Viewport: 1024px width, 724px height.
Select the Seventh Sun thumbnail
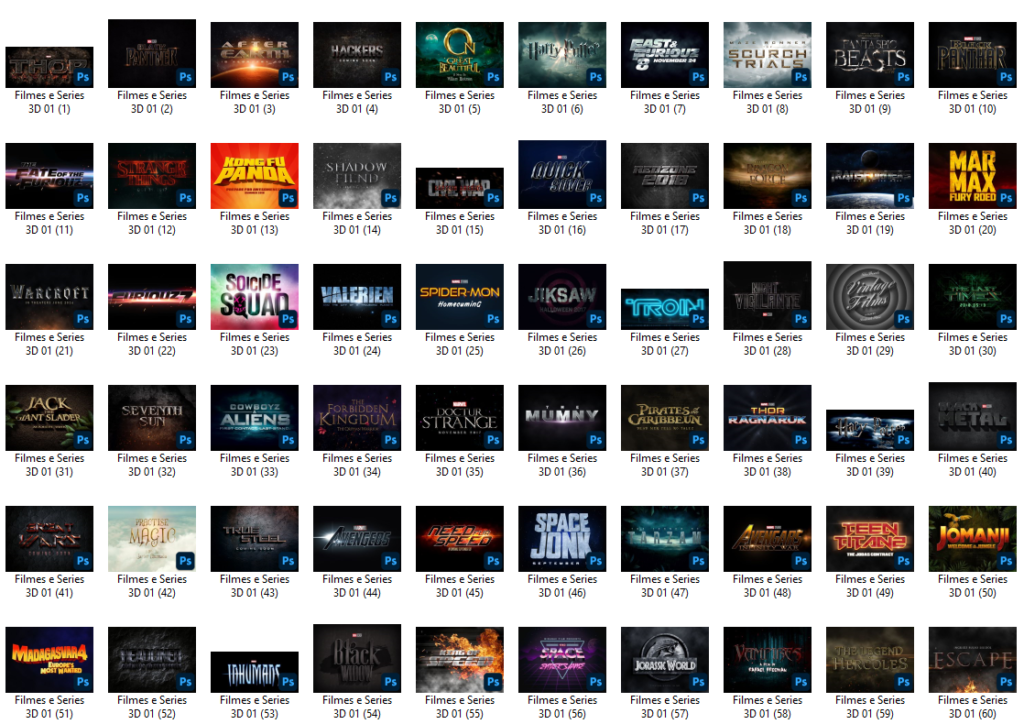point(152,418)
